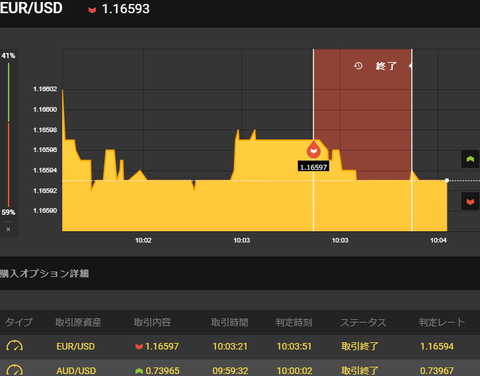This screenshot has width=480, height=376.
Task: Click the clock icon beside 終了
Action: click(358, 66)
